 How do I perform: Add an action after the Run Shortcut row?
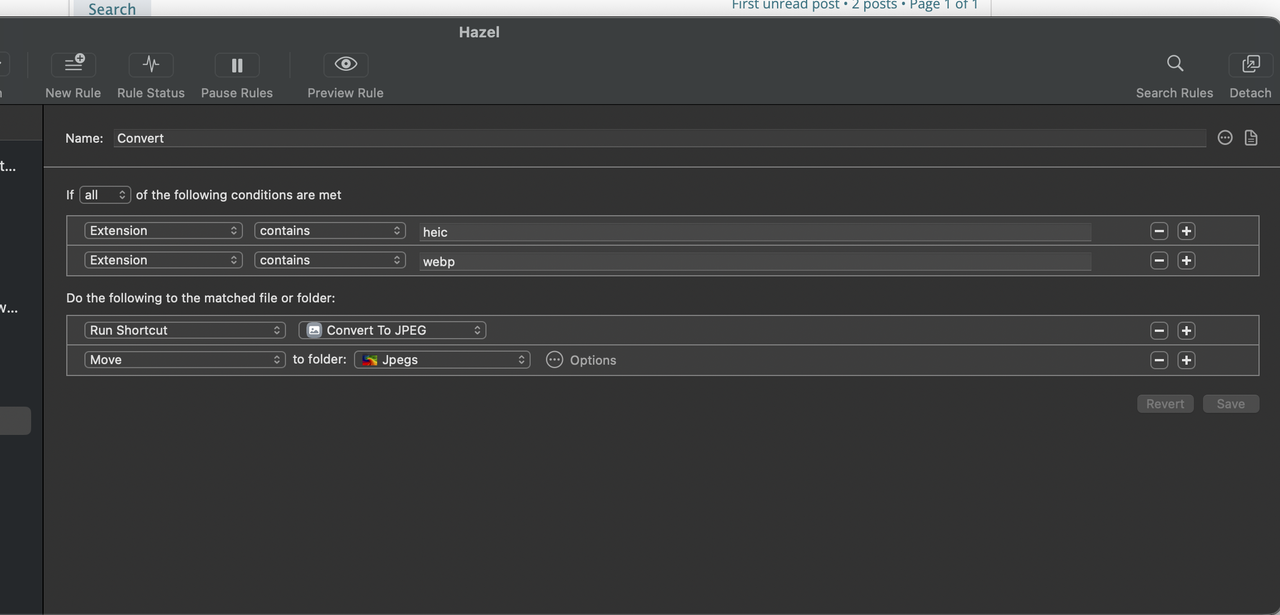pos(1186,330)
